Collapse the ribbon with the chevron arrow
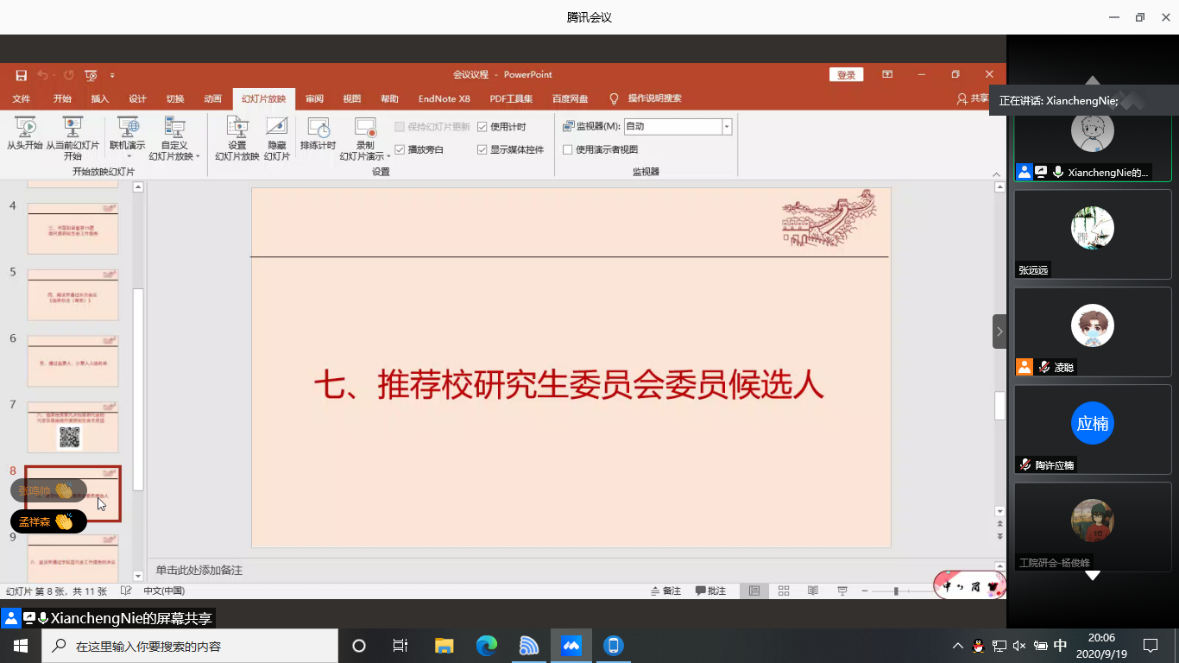 pyautogui.click(x=995, y=173)
